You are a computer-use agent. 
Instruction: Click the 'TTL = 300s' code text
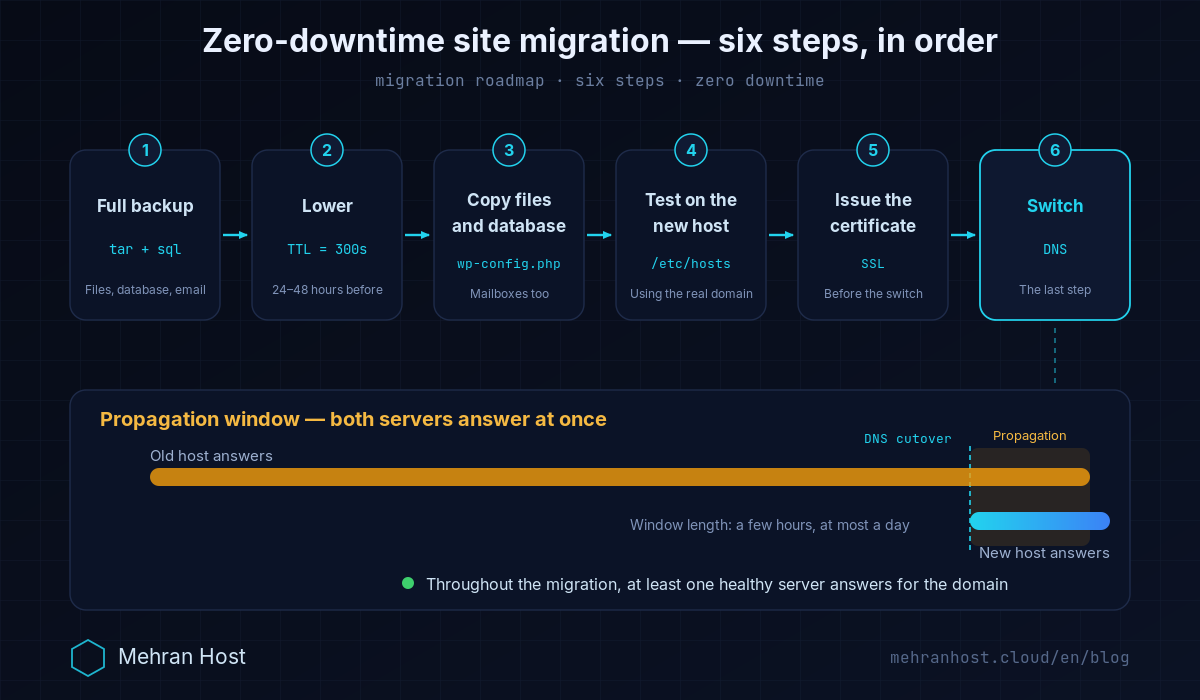click(327, 250)
